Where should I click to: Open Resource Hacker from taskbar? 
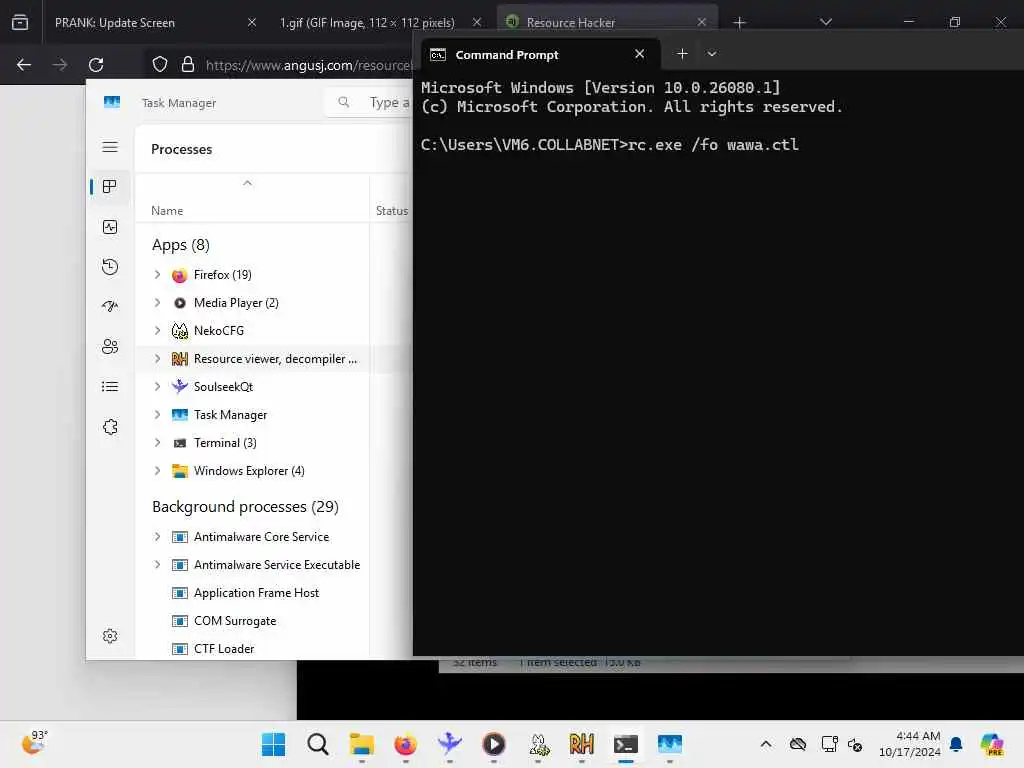(582, 744)
